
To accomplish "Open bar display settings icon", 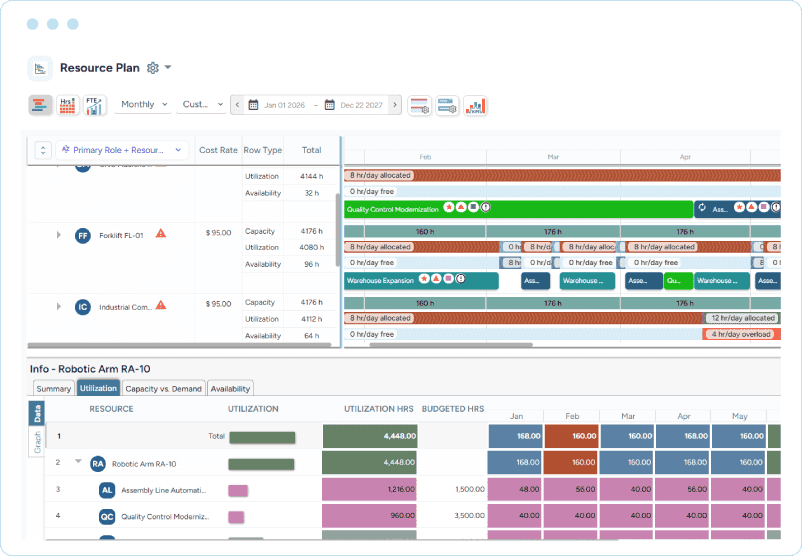I will pos(447,106).
